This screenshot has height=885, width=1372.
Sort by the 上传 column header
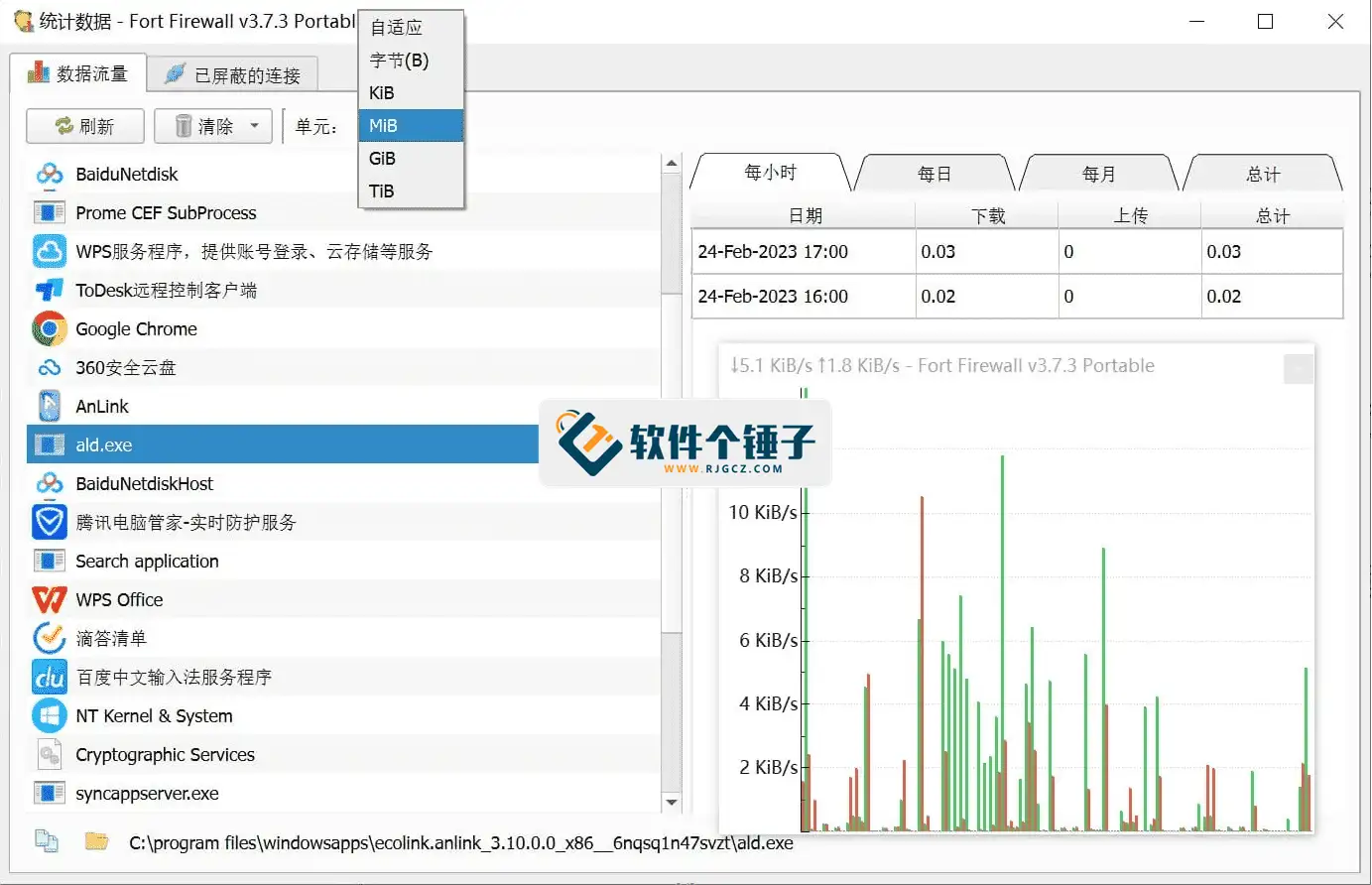click(1130, 215)
